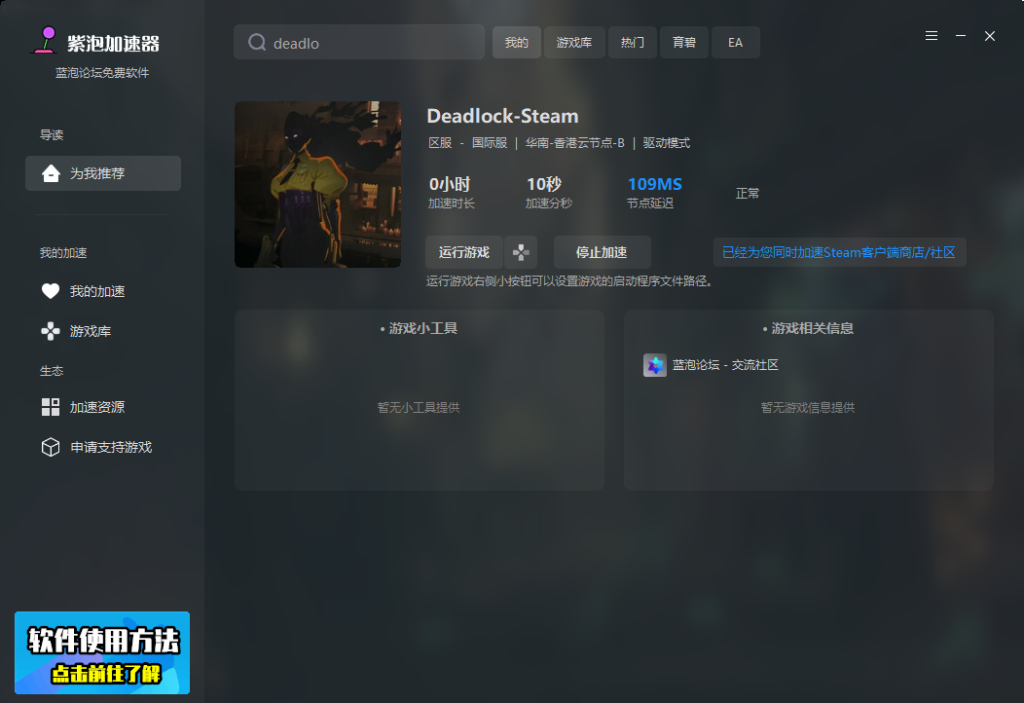Click the 暂无小工具提供 placeholder text

tap(419, 408)
